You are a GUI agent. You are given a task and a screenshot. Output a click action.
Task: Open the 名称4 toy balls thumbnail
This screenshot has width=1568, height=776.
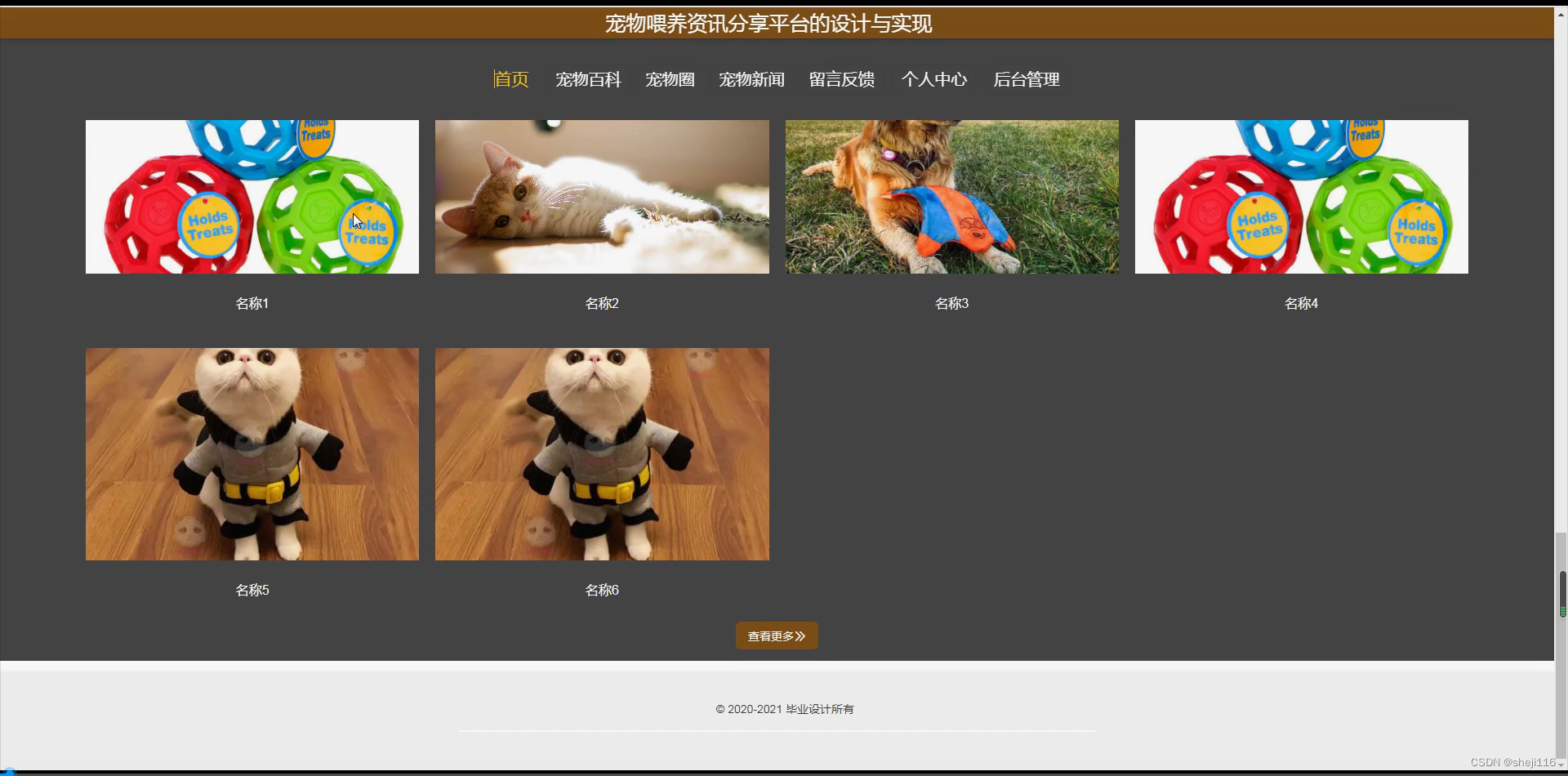tap(1301, 197)
